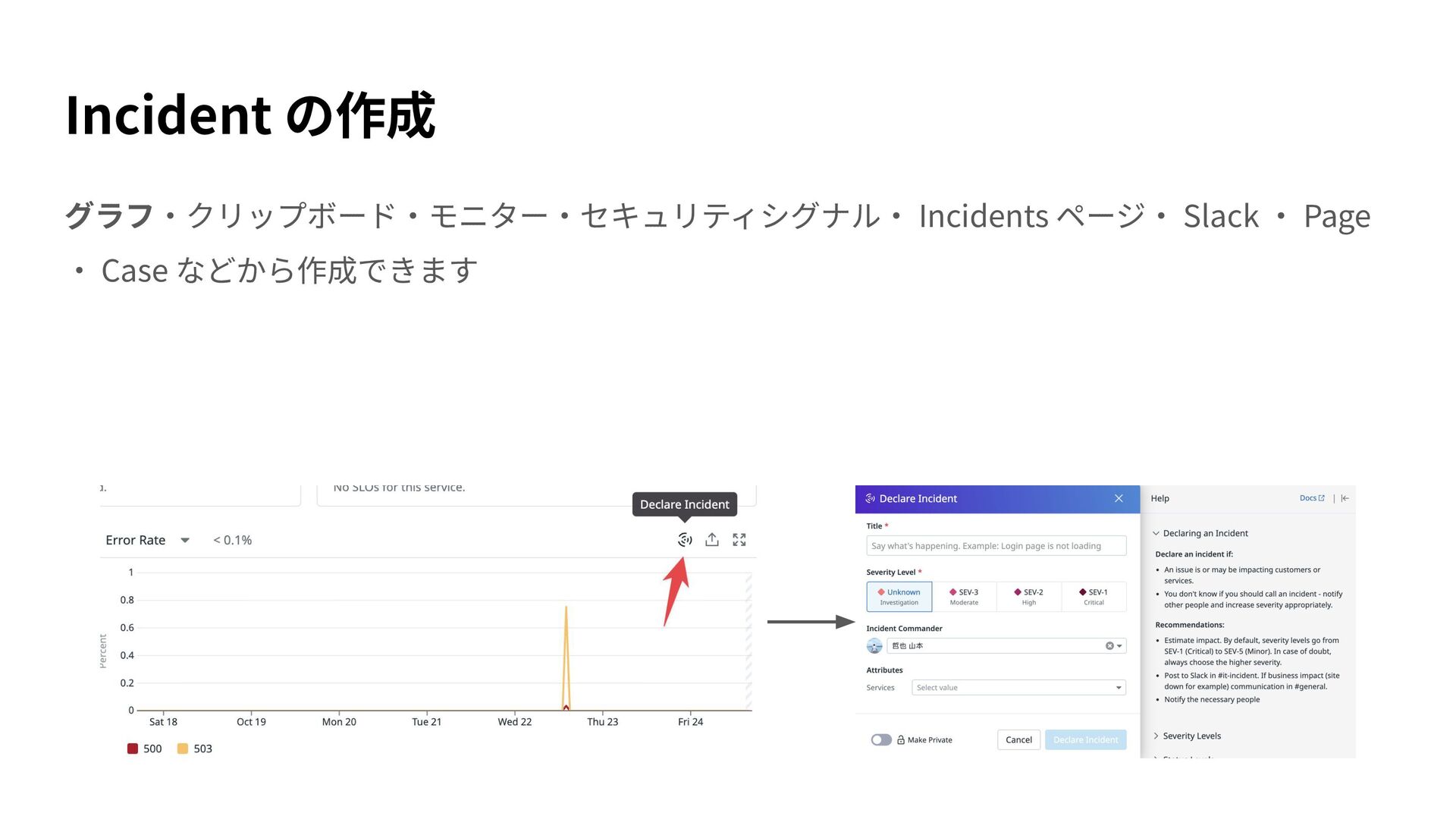Toggle the Make Private switch

[x=881, y=740]
